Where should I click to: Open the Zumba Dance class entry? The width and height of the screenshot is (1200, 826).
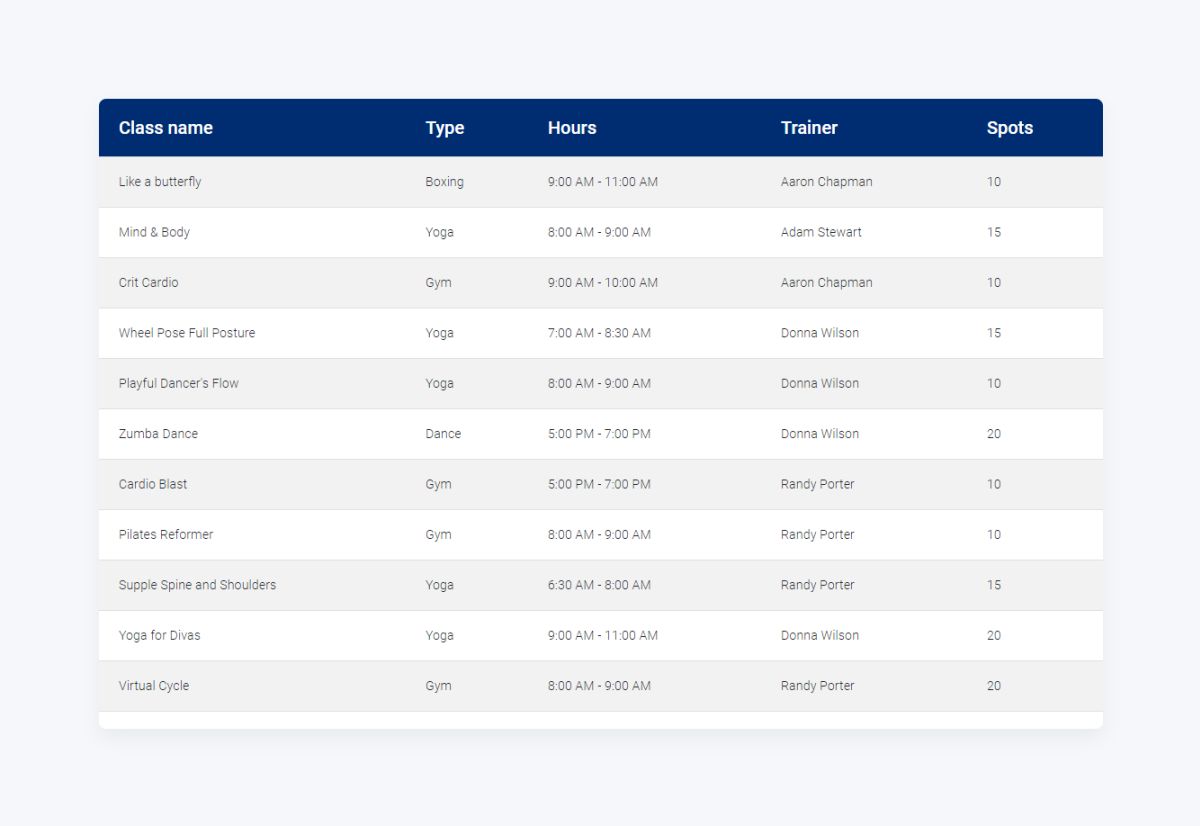(157, 434)
